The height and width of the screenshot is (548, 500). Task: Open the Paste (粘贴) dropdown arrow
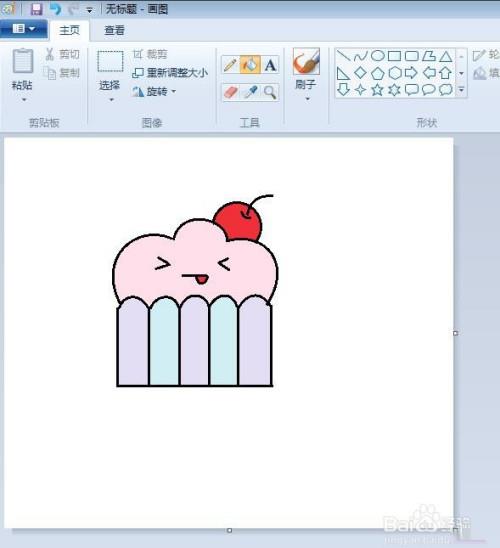(24, 100)
